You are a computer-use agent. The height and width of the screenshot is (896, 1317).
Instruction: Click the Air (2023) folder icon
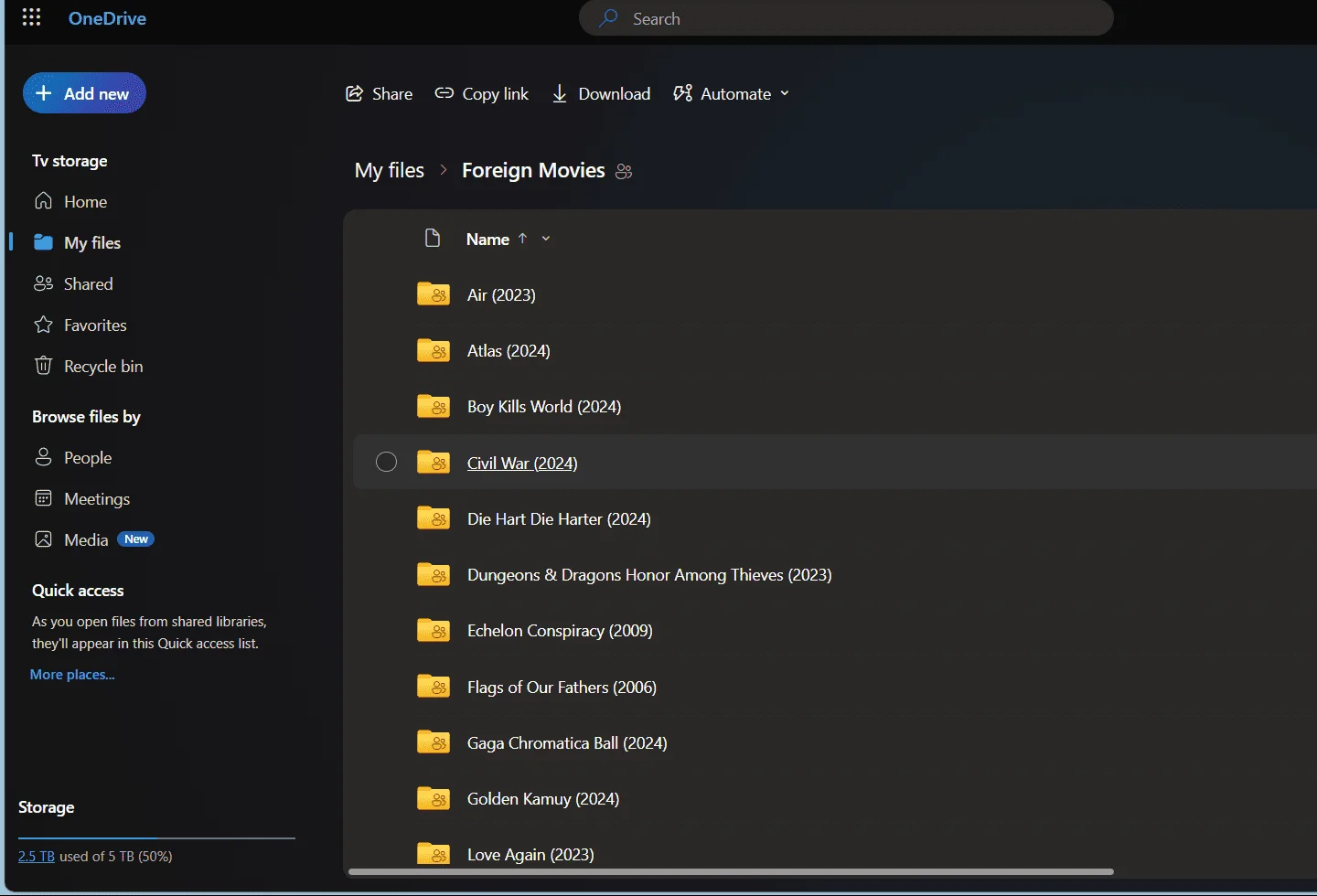click(434, 293)
